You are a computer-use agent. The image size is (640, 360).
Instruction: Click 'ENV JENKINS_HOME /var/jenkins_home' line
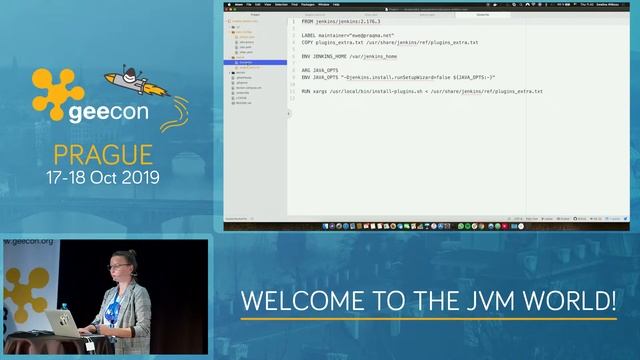(349, 56)
